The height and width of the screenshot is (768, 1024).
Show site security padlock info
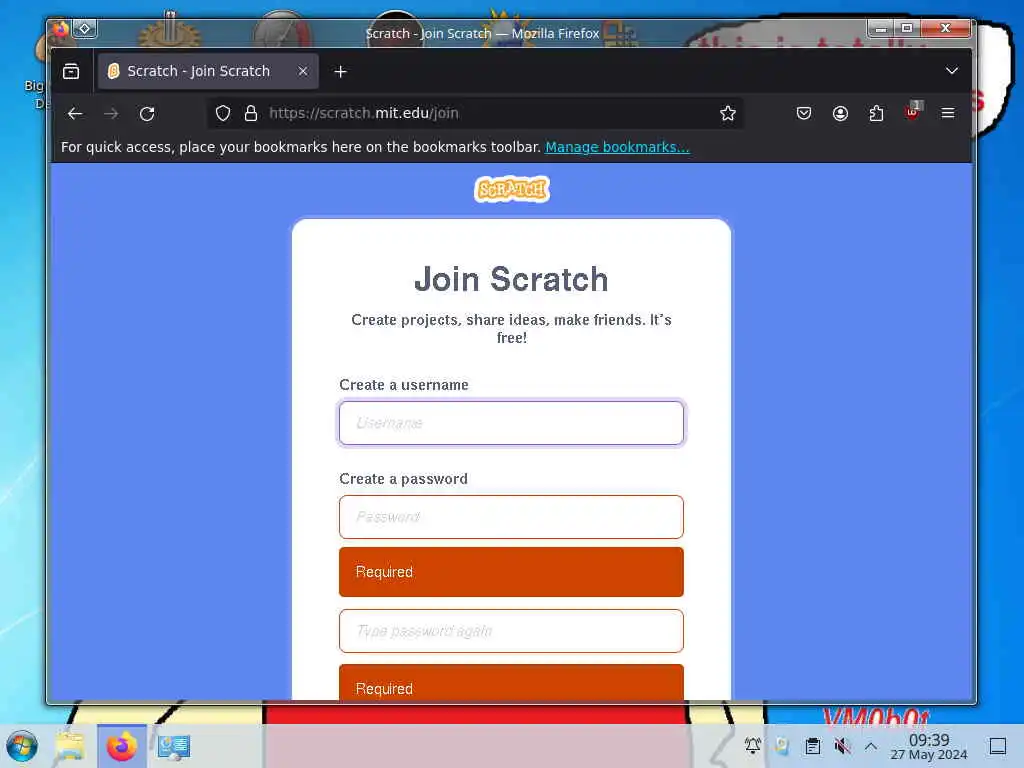click(251, 114)
